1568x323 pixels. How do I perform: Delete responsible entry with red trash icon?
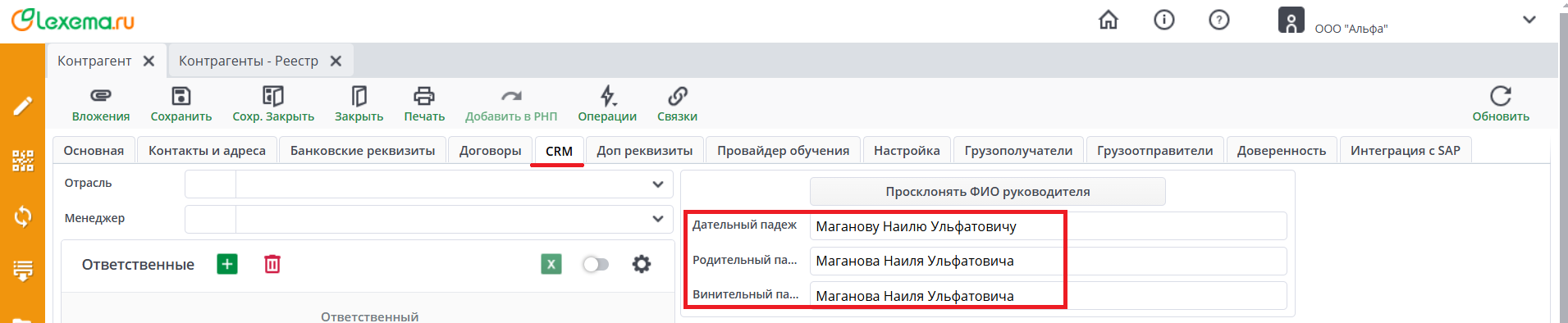click(272, 264)
